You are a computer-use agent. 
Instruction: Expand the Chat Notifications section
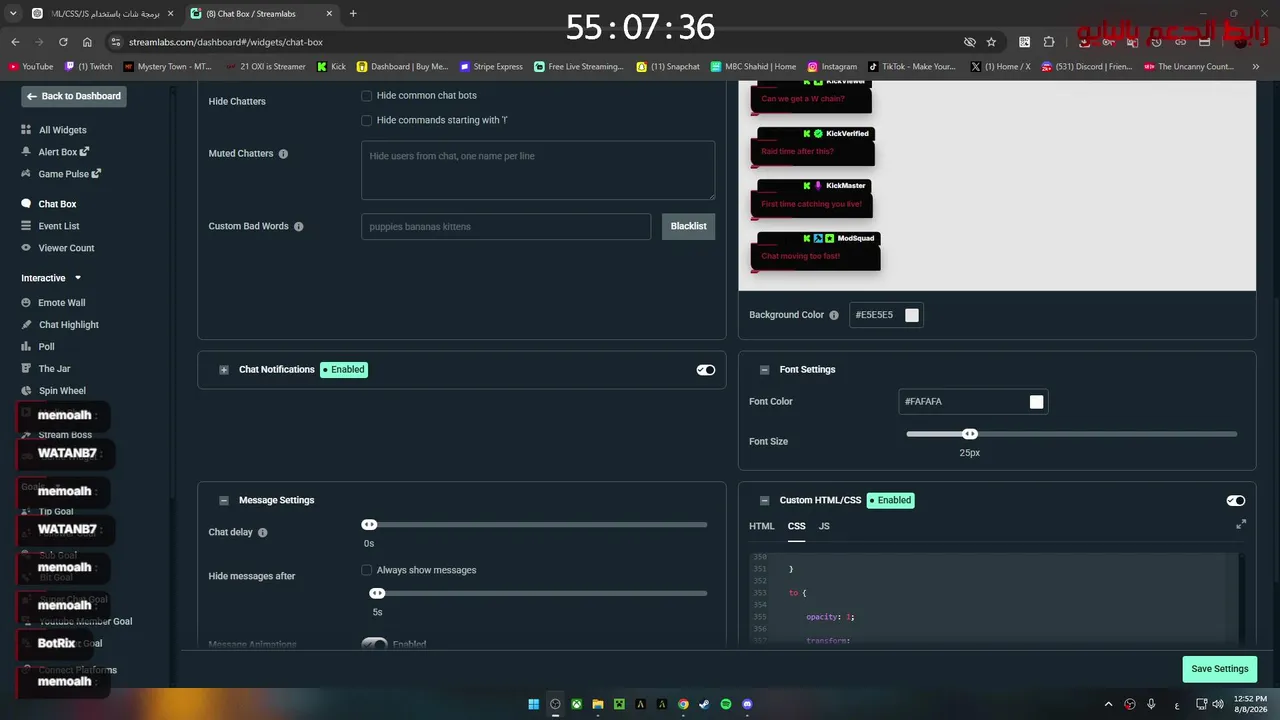pos(224,370)
